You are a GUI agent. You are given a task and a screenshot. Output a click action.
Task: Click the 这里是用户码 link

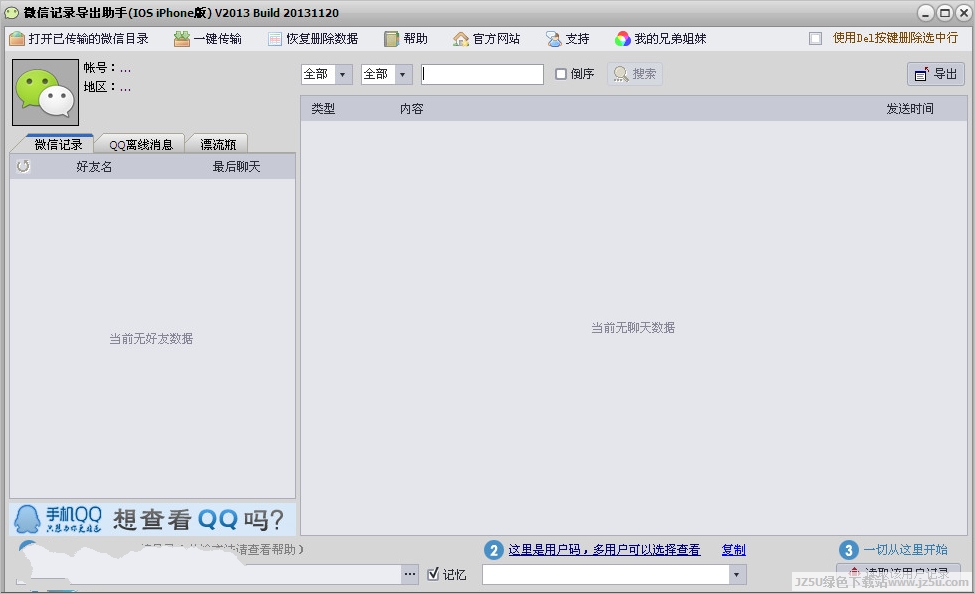(604, 550)
